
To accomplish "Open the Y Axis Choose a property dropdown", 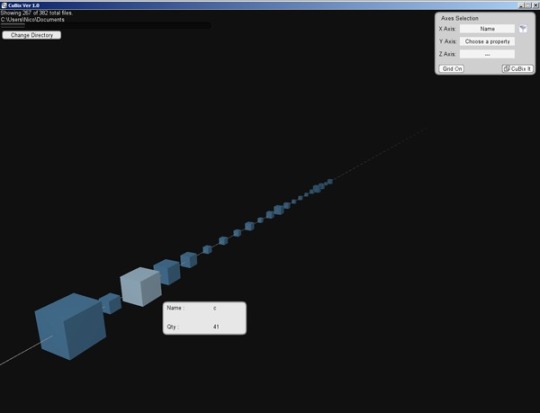I will pos(487,41).
